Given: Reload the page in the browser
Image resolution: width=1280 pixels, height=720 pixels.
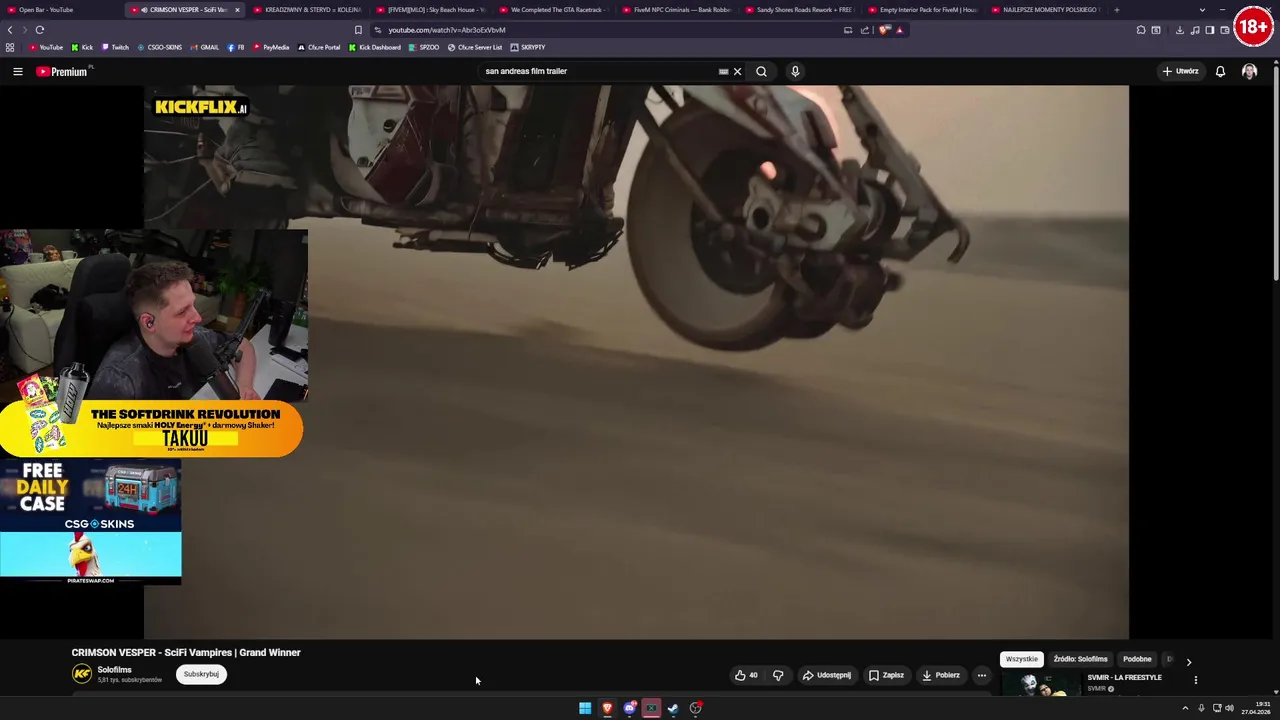Looking at the screenshot, I should [x=39, y=30].
